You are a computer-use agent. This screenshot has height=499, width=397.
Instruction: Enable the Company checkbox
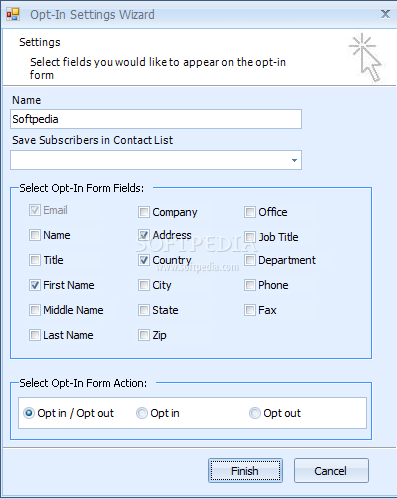pos(144,212)
